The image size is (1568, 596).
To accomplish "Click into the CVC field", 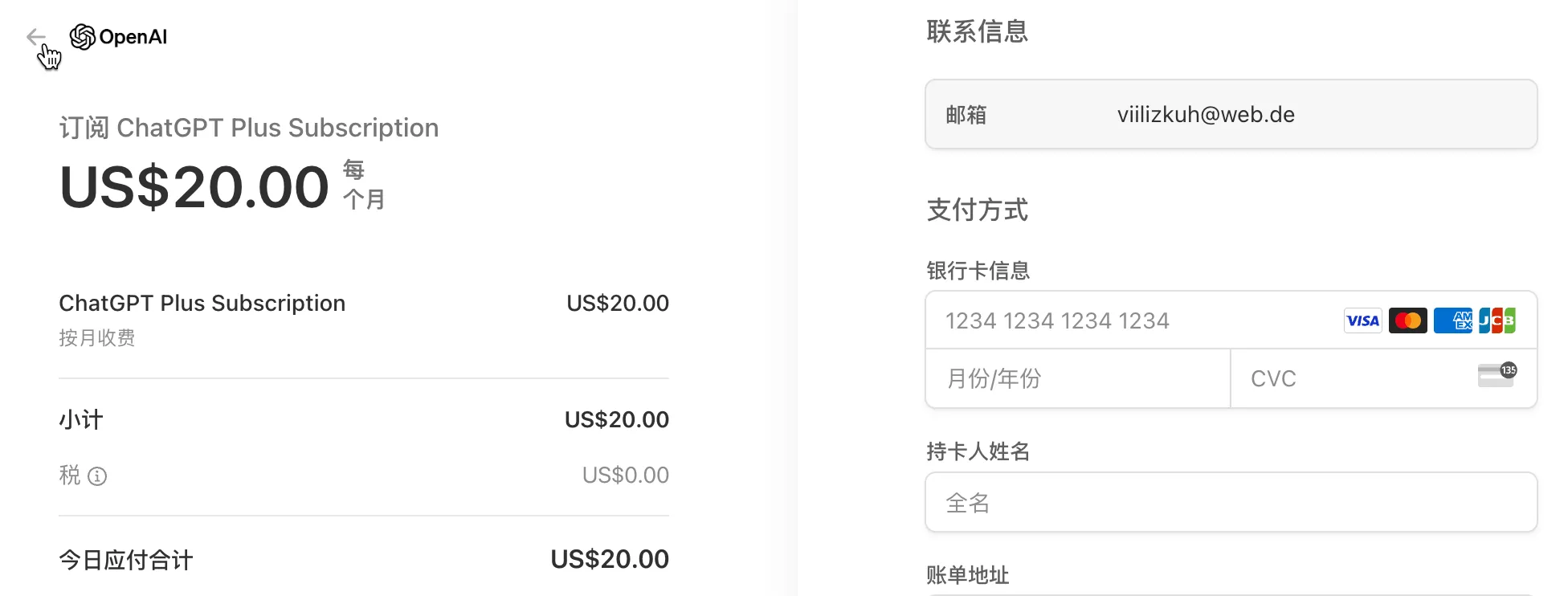I will 1350,378.
